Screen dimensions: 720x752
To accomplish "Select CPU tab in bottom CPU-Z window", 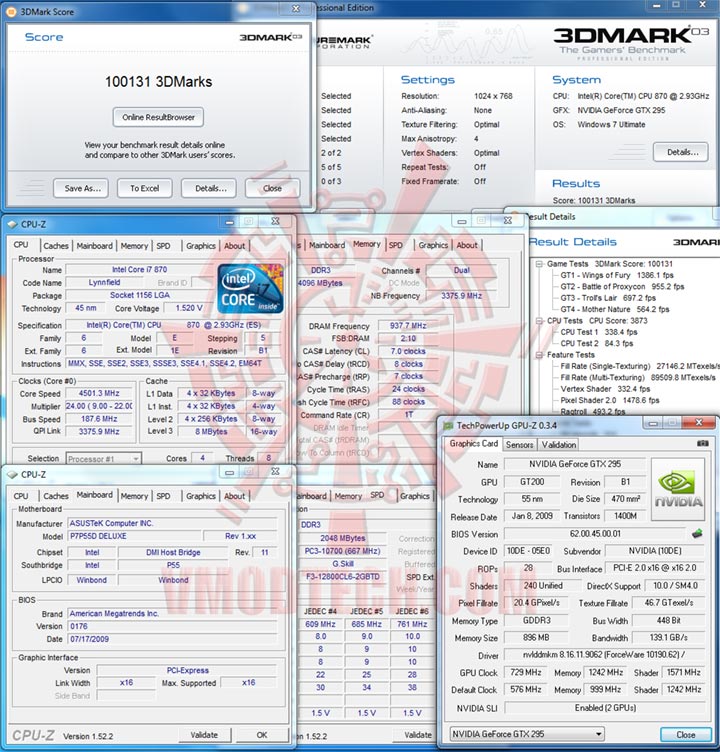I will 21,496.
